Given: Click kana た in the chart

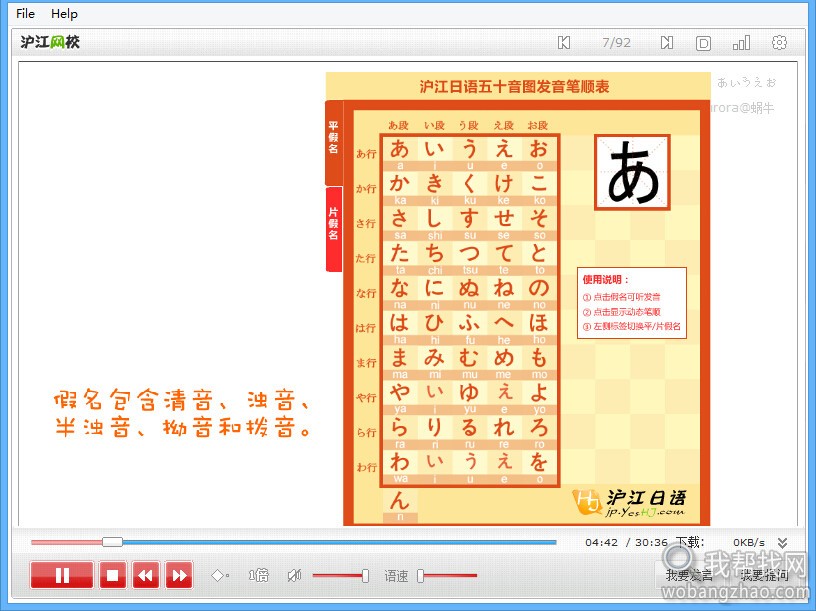Looking at the screenshot, I should pyautogui.click(x=400, y=253).
